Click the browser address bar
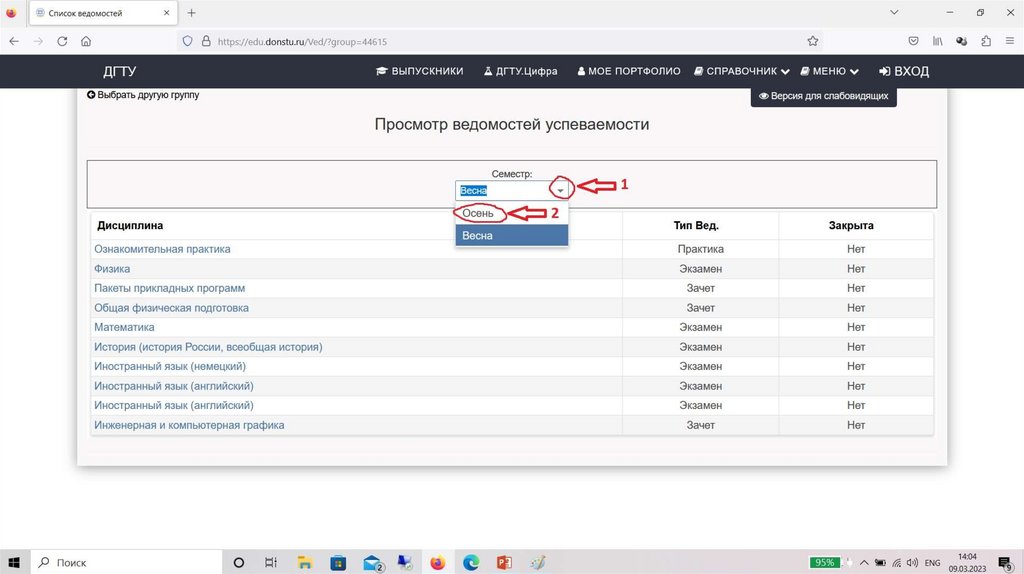The image size is (1024, 574). [500, 42]
